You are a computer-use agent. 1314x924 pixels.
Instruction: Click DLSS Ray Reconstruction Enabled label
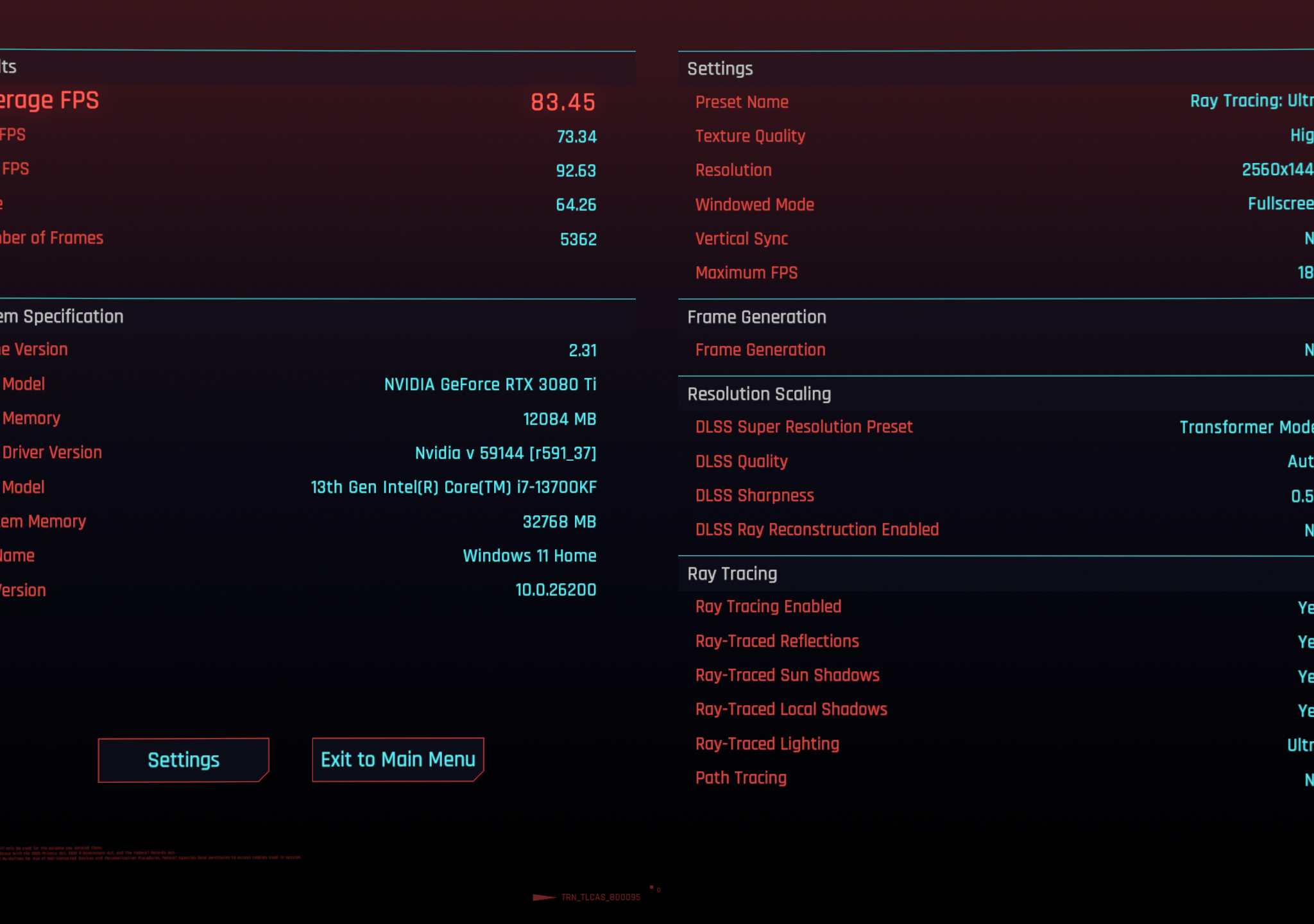pos(817,529)
